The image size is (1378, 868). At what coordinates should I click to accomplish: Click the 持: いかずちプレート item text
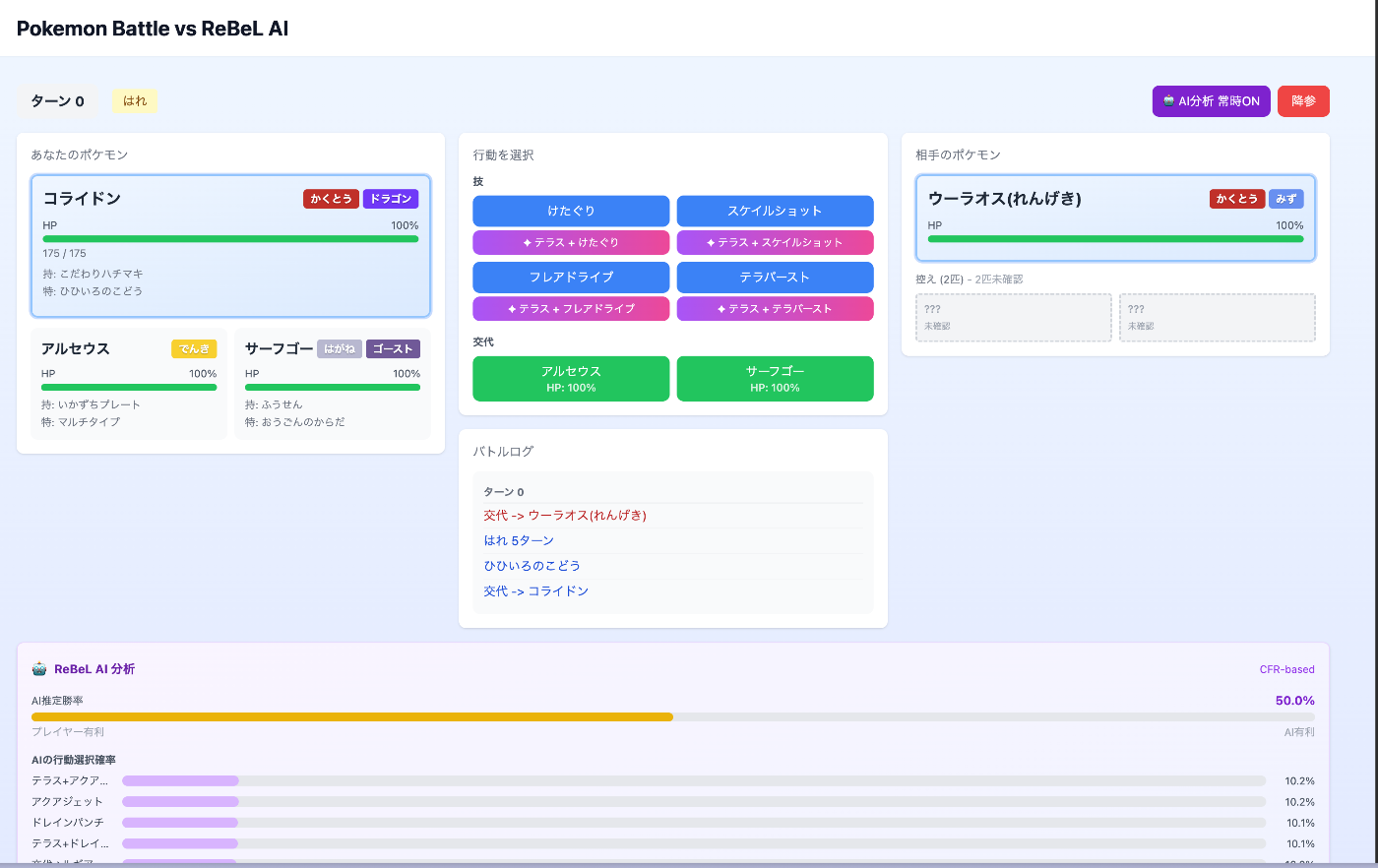click(91, 404)
